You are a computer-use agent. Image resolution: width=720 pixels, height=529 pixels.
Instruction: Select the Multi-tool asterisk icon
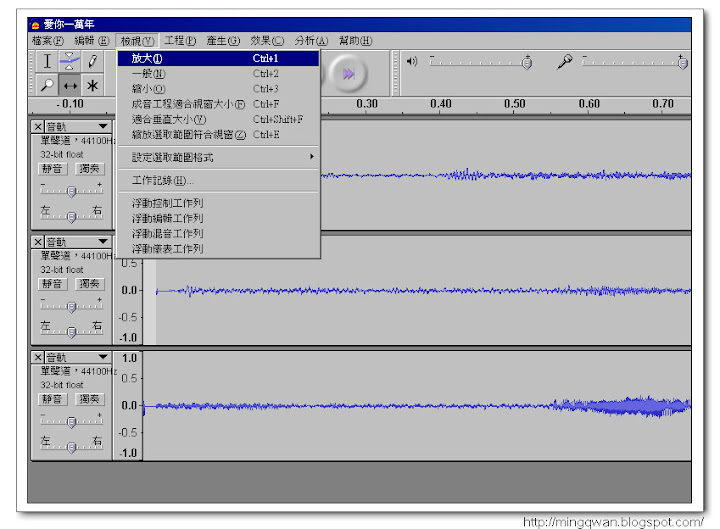pyautogui.click(x=92, y=85)
